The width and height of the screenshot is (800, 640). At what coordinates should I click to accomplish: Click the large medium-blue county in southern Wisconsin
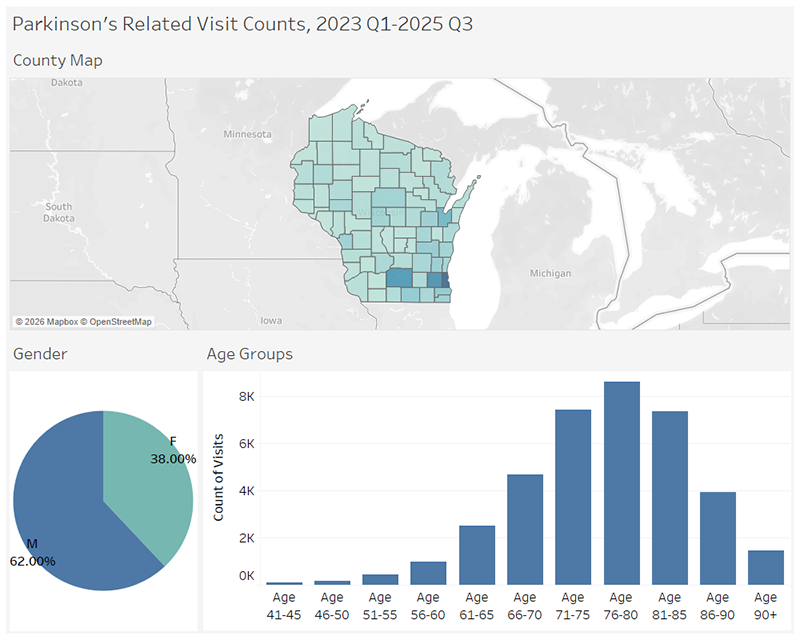(x=399, y=280)
